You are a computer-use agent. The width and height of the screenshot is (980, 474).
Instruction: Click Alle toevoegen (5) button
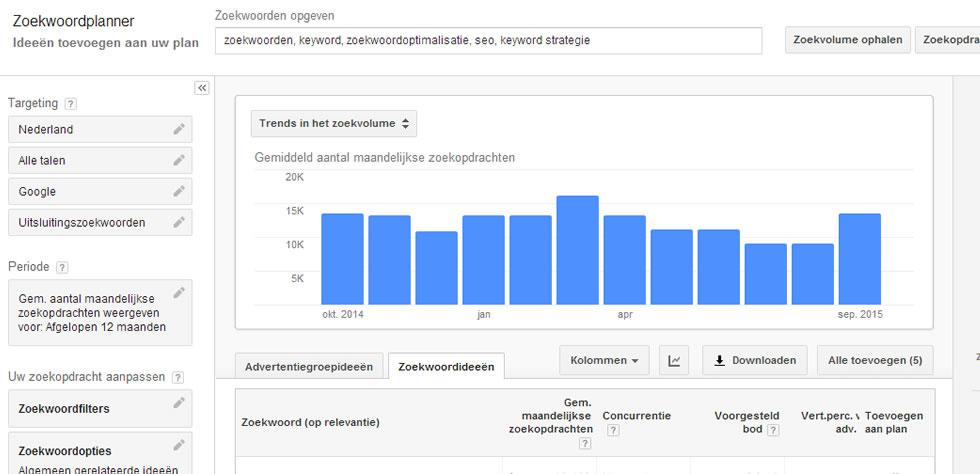[x=875, y=360]
